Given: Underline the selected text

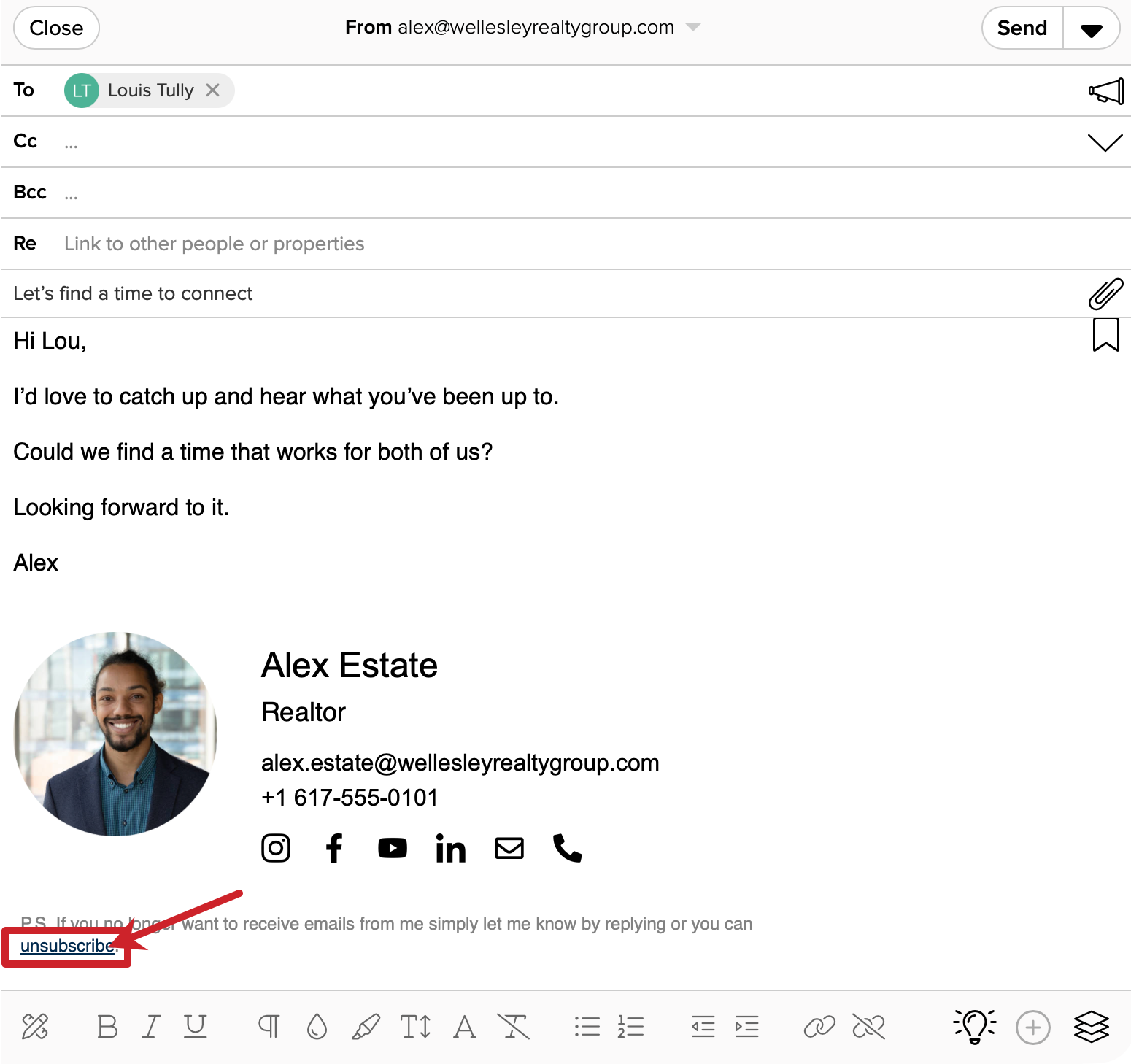Looking at the screenshot, I should [x=195, y=1027].
